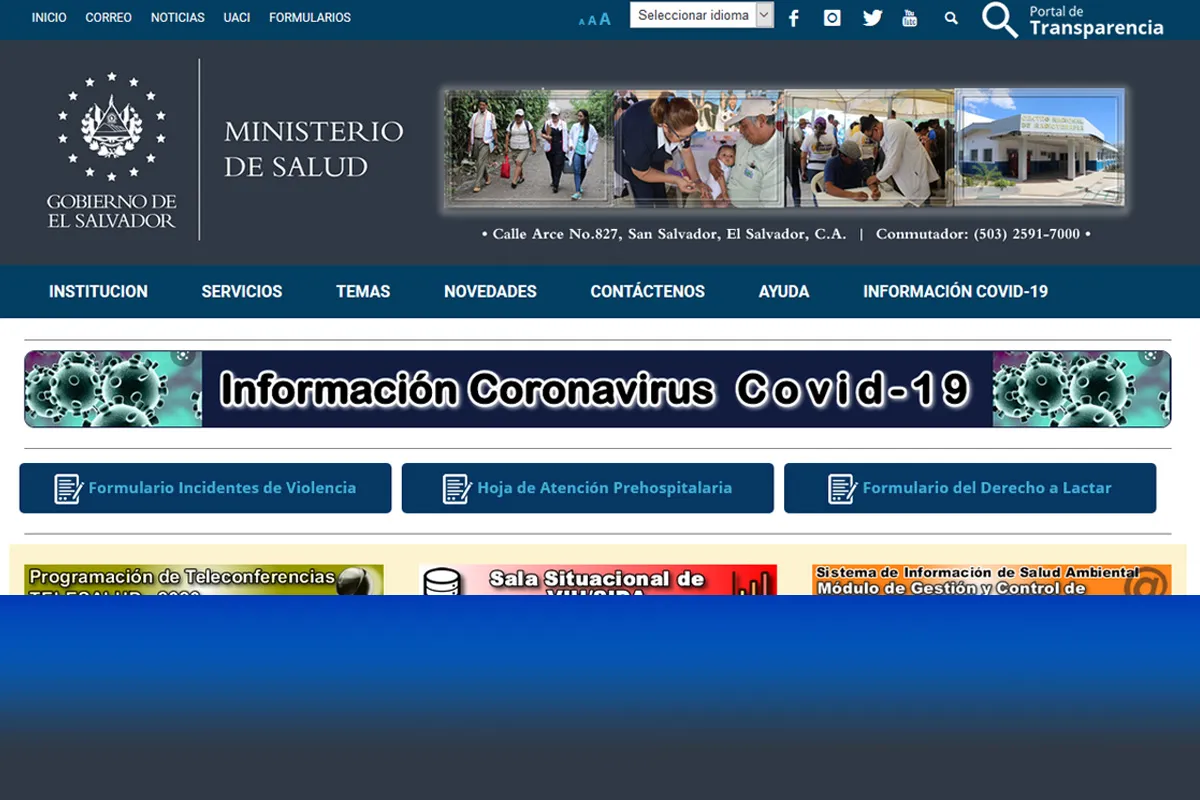Open the YouTube channel icon
This screenshot has width=1200, height=800.
click(x=909, y=18)
